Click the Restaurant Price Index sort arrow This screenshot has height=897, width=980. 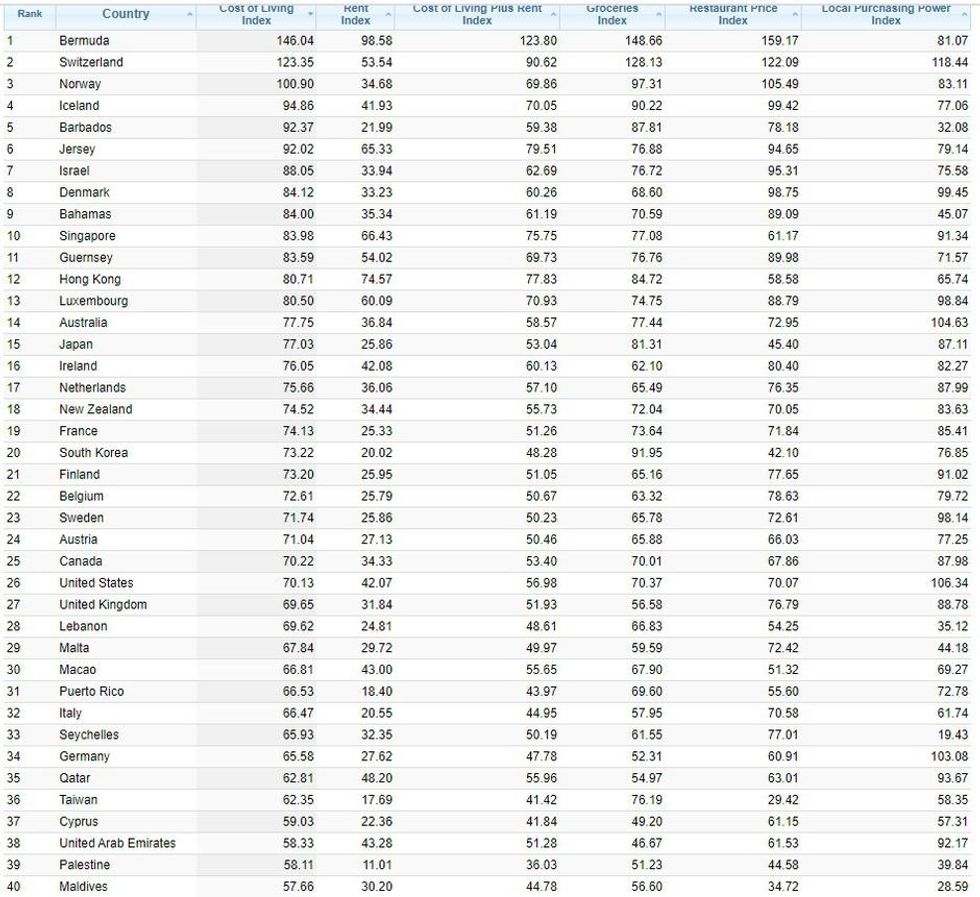coord(796,13)
